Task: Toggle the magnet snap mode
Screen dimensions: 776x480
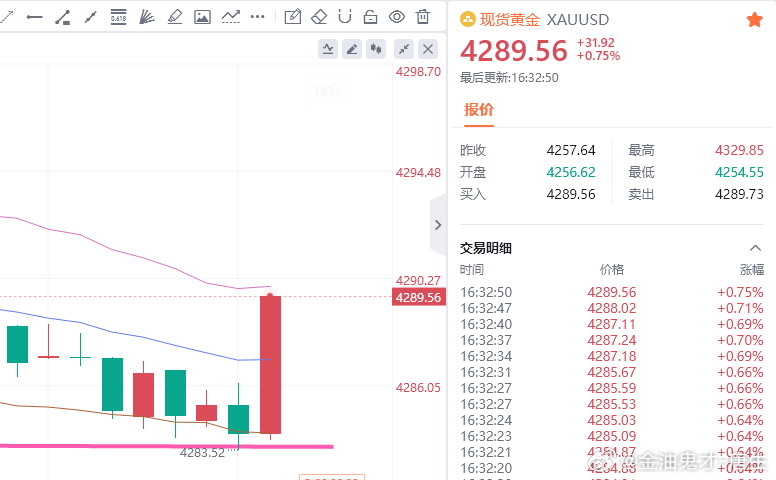Action: point(345,16)
